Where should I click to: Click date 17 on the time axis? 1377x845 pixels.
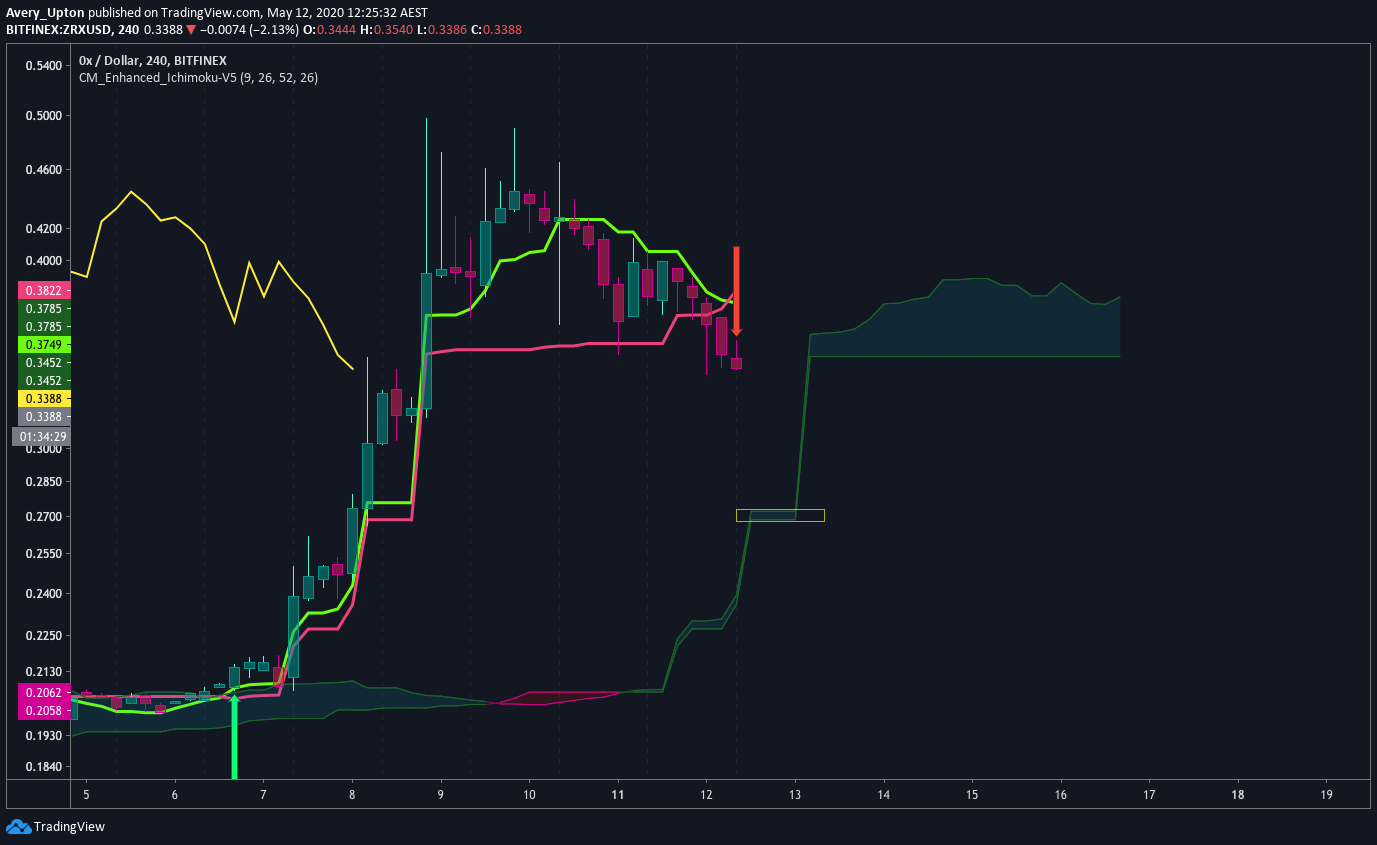click(1149, 795)
